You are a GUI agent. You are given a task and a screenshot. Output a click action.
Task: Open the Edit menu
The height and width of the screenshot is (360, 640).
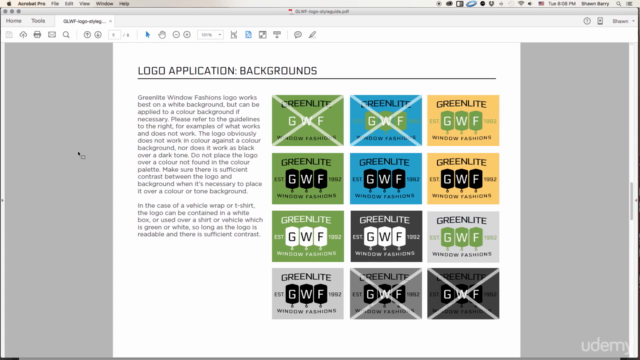(69, 4)
